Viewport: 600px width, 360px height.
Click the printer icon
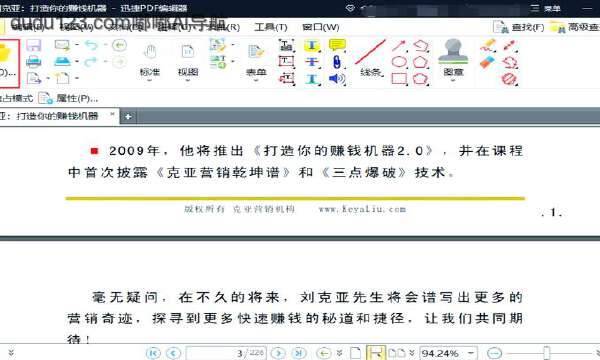34,62
